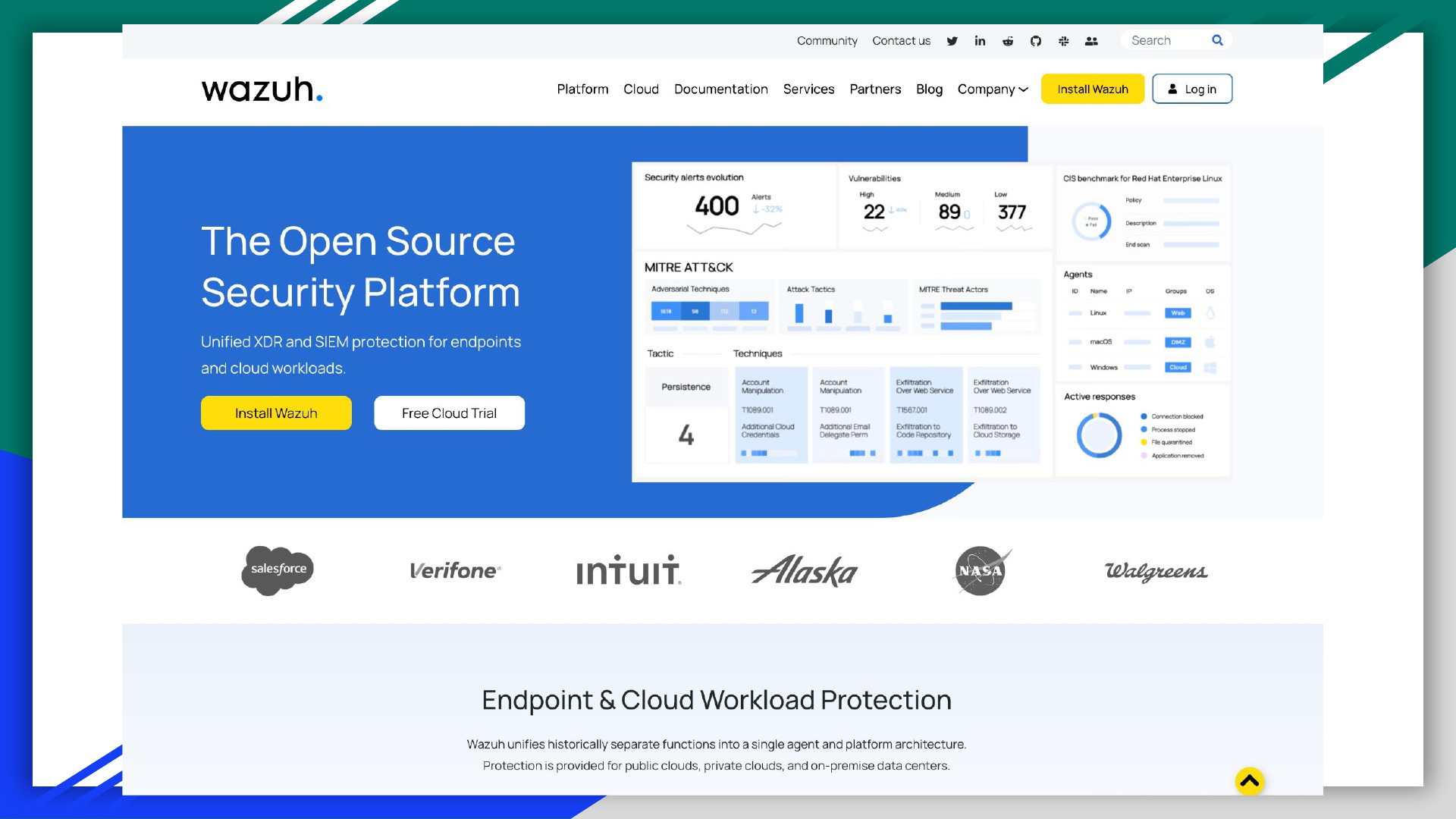Click the Verifone customer logo
The width and height of the screenshot is (1456, 819).
click(455, 571)
